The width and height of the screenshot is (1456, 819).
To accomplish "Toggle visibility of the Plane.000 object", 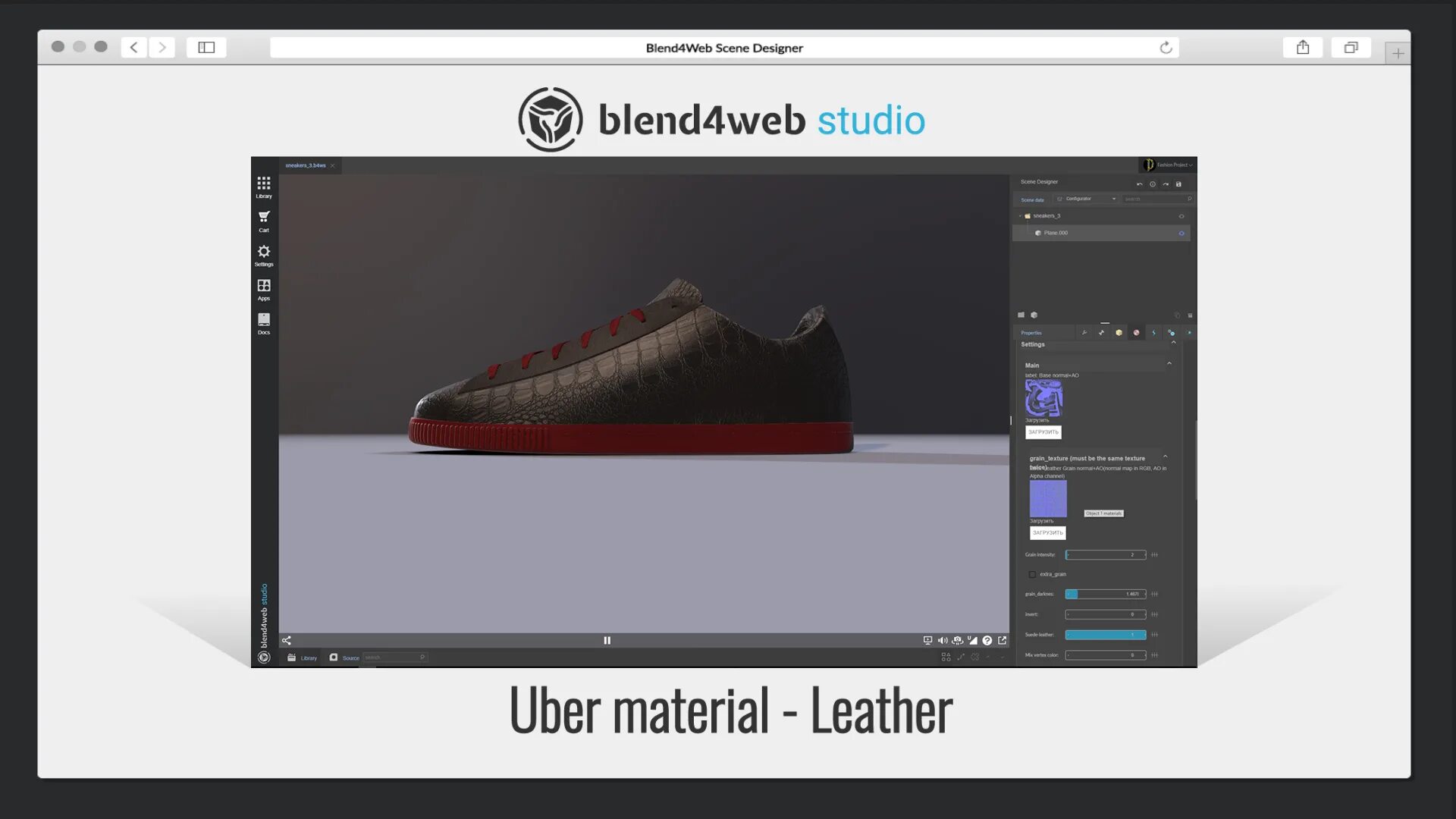I will point(1181,234).
